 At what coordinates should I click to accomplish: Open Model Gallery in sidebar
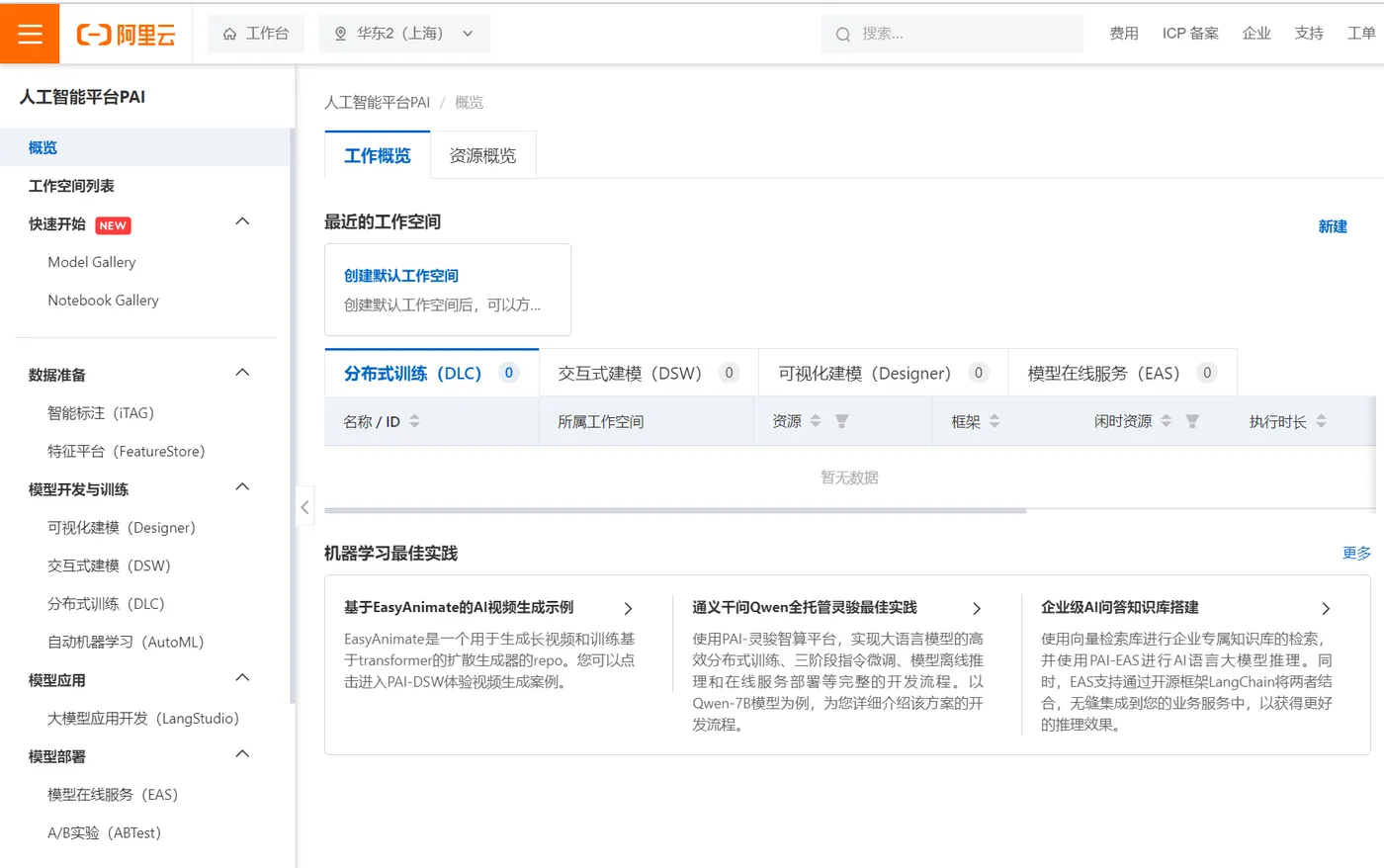point(92,262)
